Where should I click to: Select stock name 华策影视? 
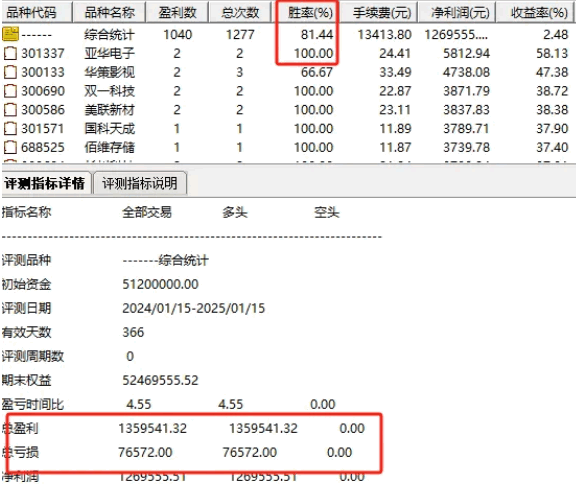[x=109, y=72]
